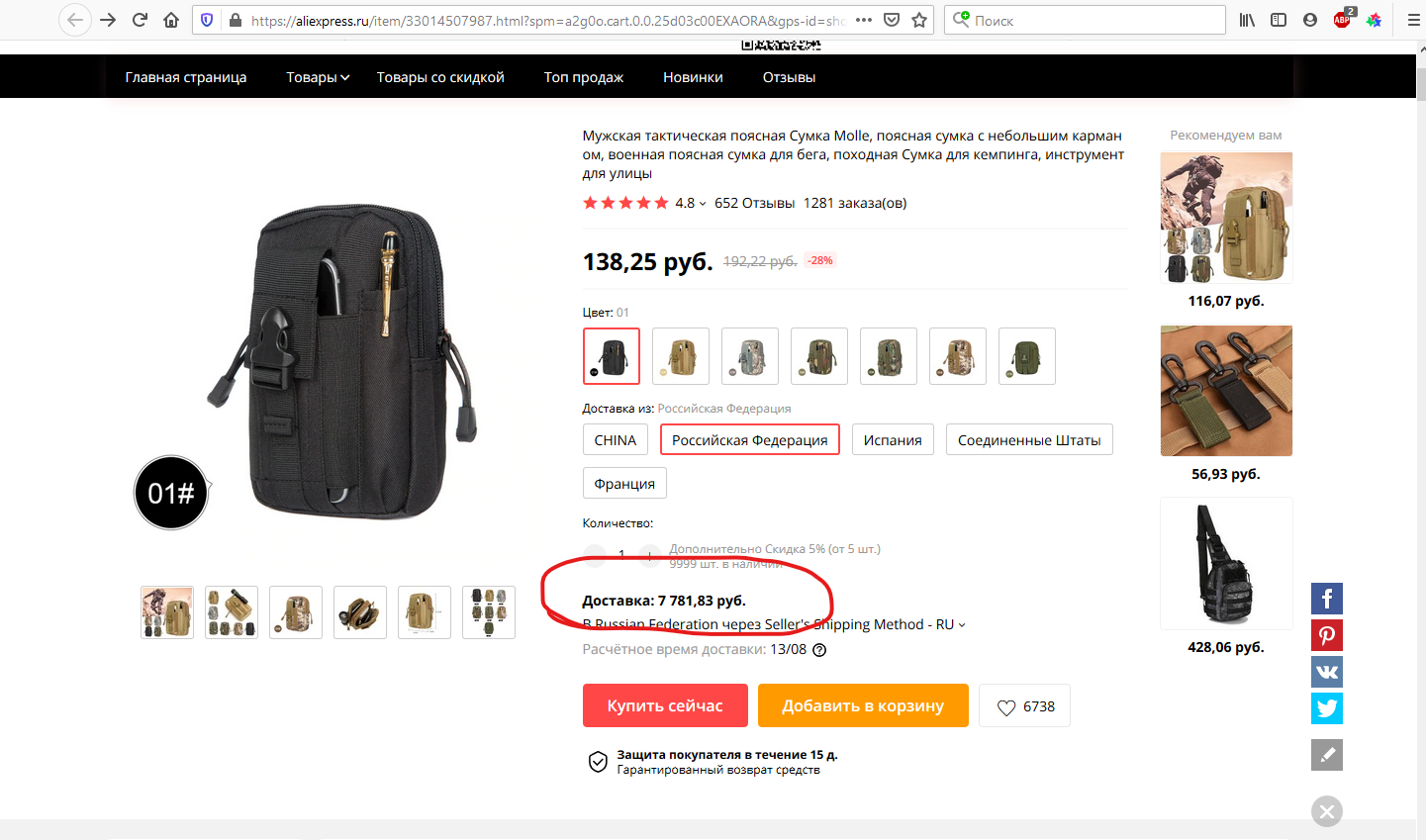1426x840 pixels.
Task: Choose shipping from Соединенные Штаты
Action: [1028, 440]
